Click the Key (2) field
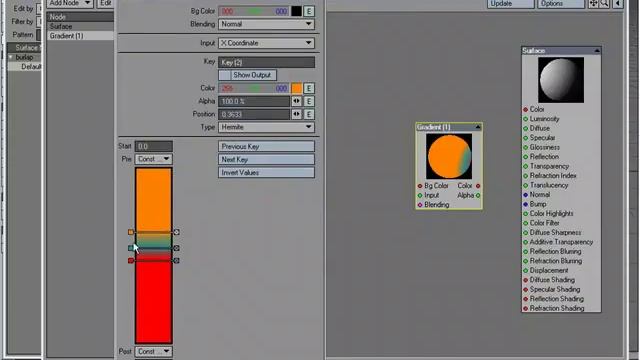640x360 pixels. coord(266,62)
